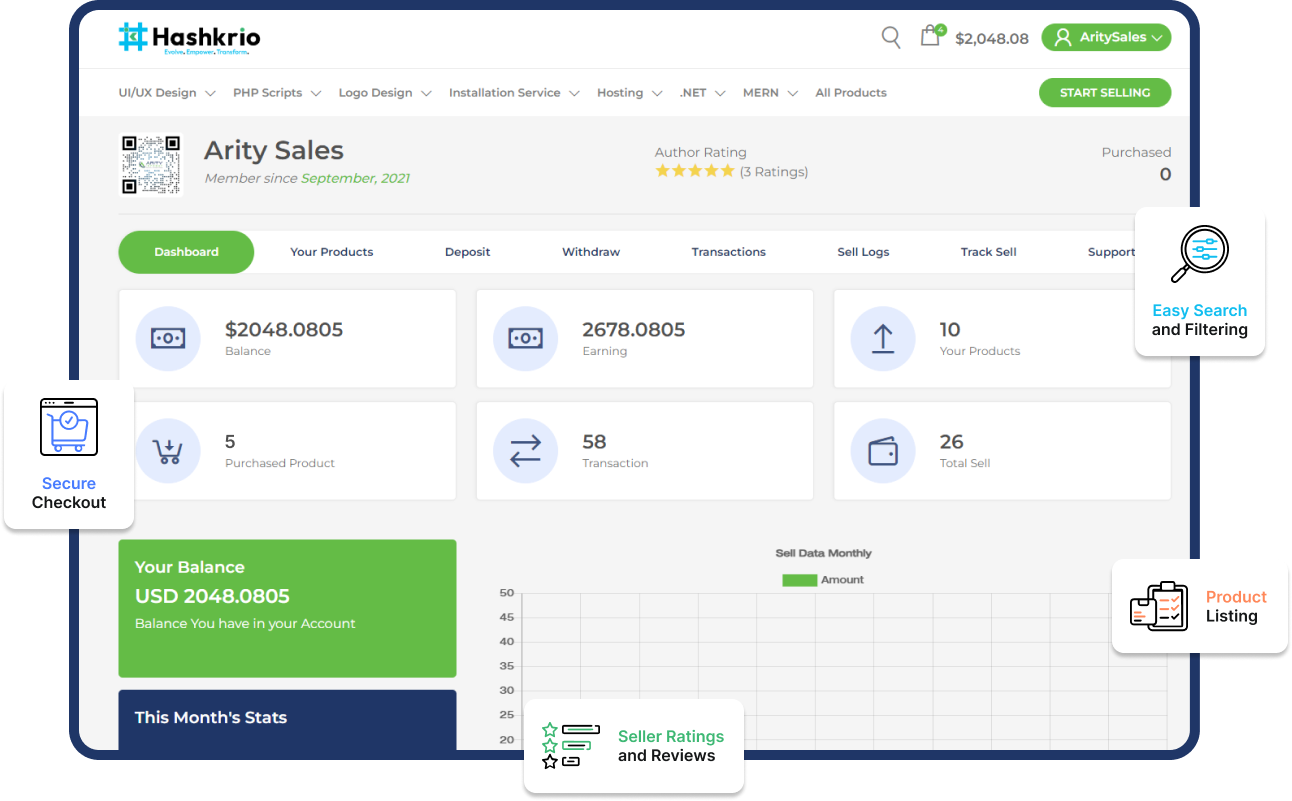Click the Easy Search and Filtering label

pyautogui.click(x=1200, y=320)
